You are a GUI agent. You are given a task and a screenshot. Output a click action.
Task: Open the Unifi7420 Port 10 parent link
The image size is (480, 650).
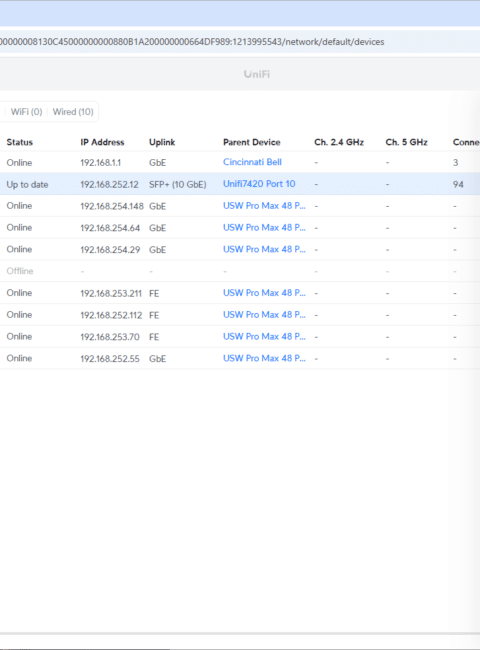[x=259, y=184]
